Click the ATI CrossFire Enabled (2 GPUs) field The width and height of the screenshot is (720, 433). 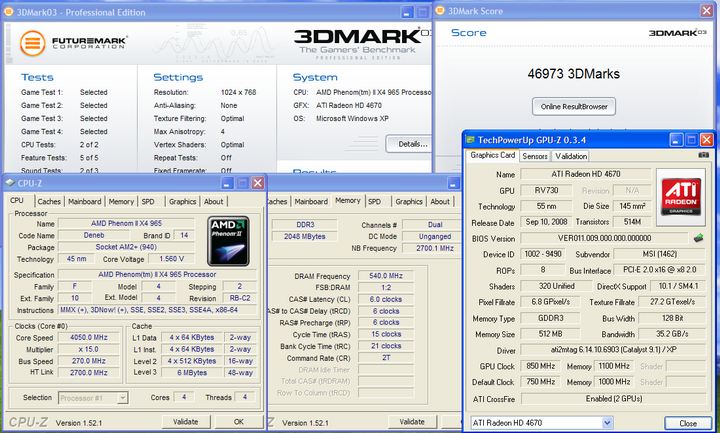point(613,399)
